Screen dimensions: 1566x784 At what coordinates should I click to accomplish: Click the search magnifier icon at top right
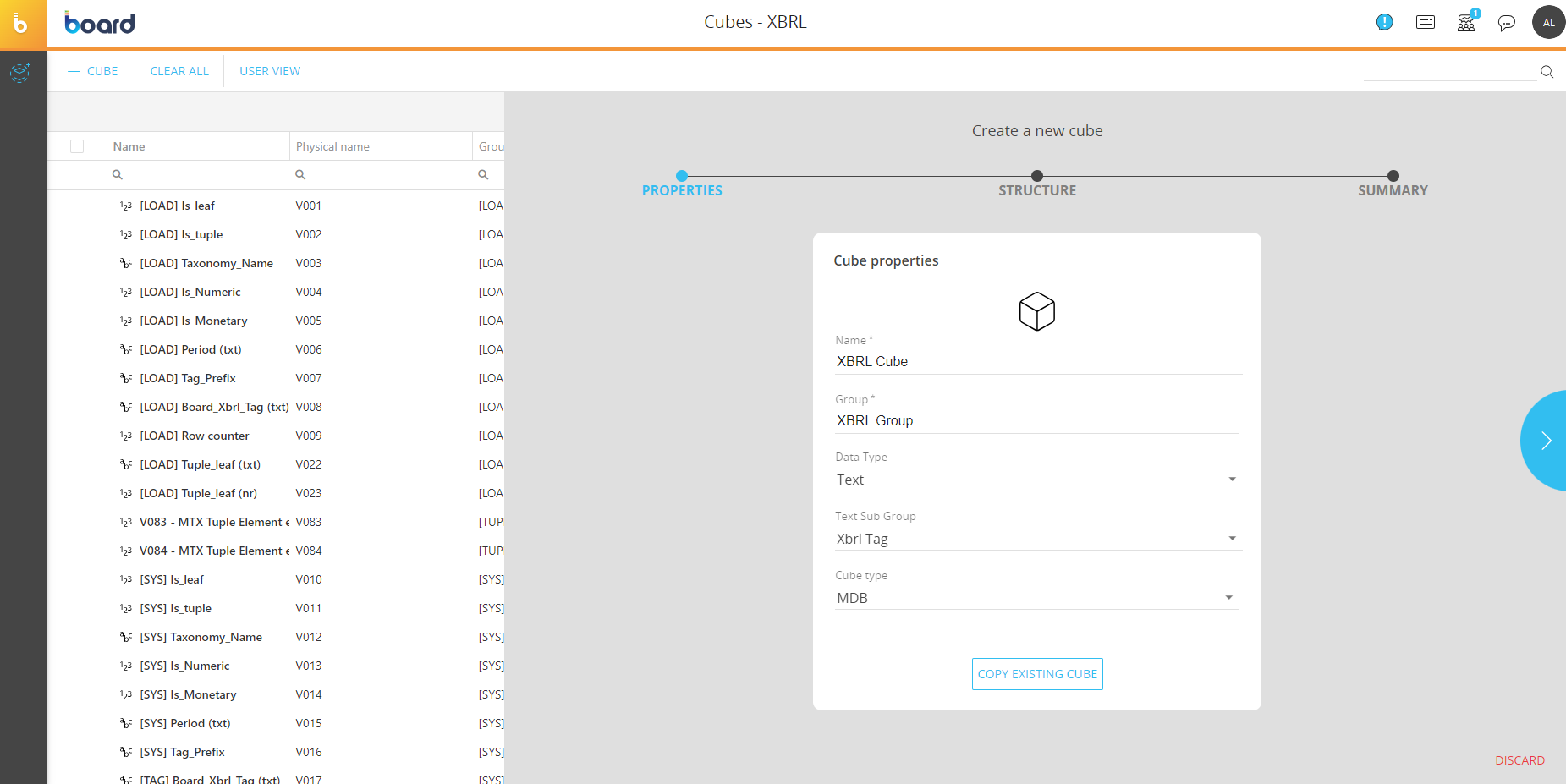pyautogui.click(x=1547, y=72)
